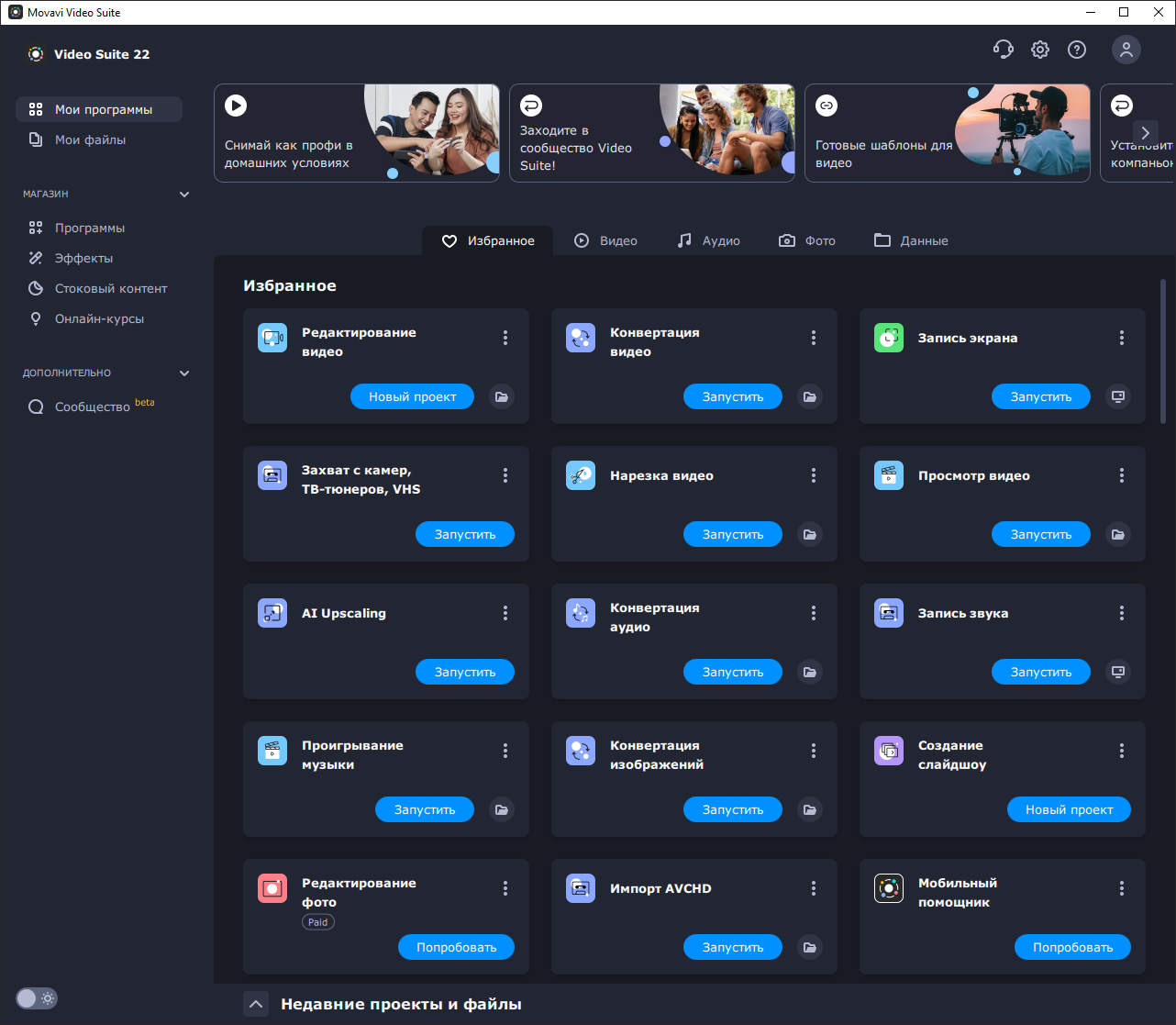Click monitor icon in Запись звука card
Viewport: 1176px width, 1025px height.
coord(1118,672)
